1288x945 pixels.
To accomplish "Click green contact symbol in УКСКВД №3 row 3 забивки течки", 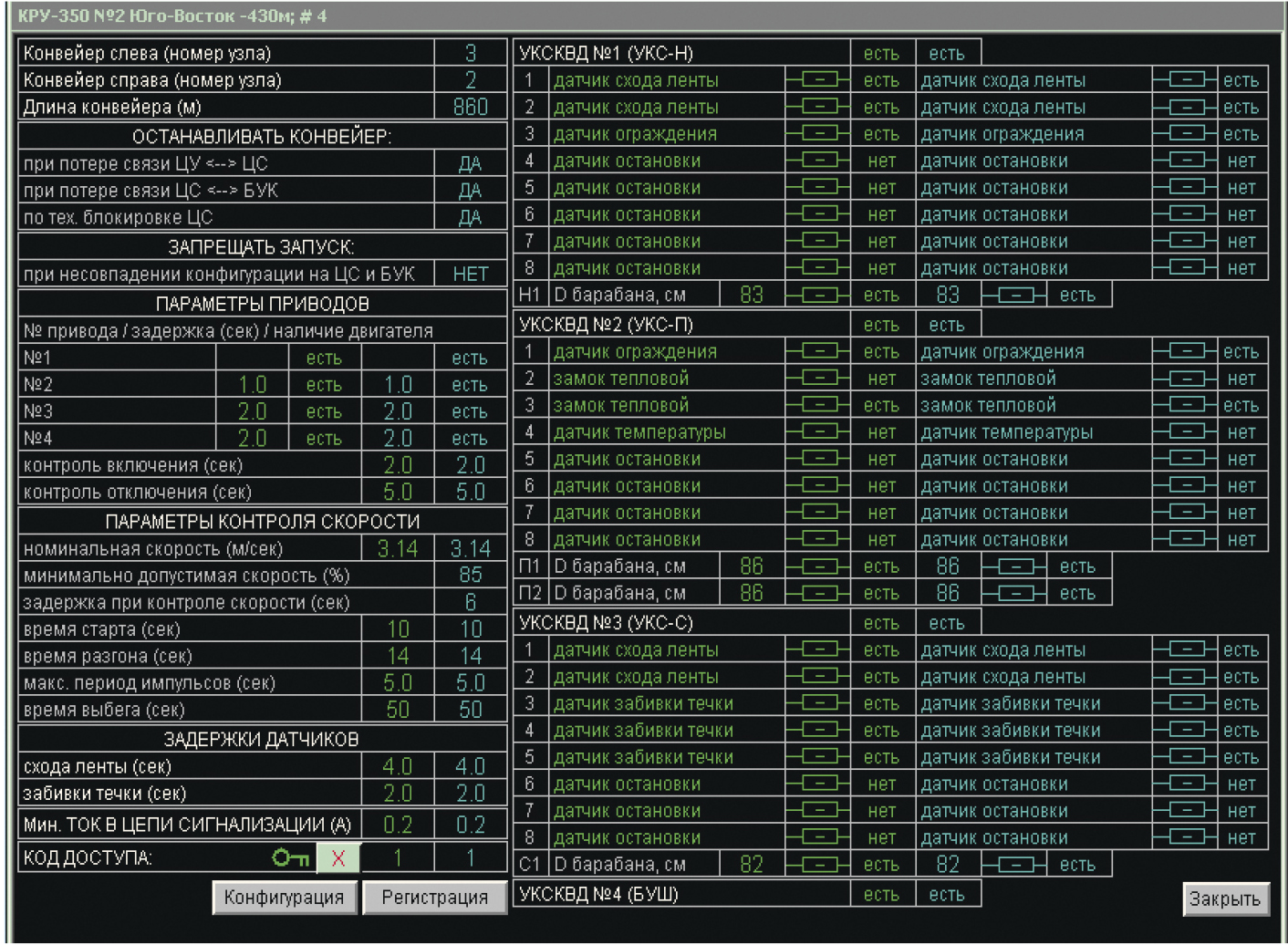I will pos(818,703).
